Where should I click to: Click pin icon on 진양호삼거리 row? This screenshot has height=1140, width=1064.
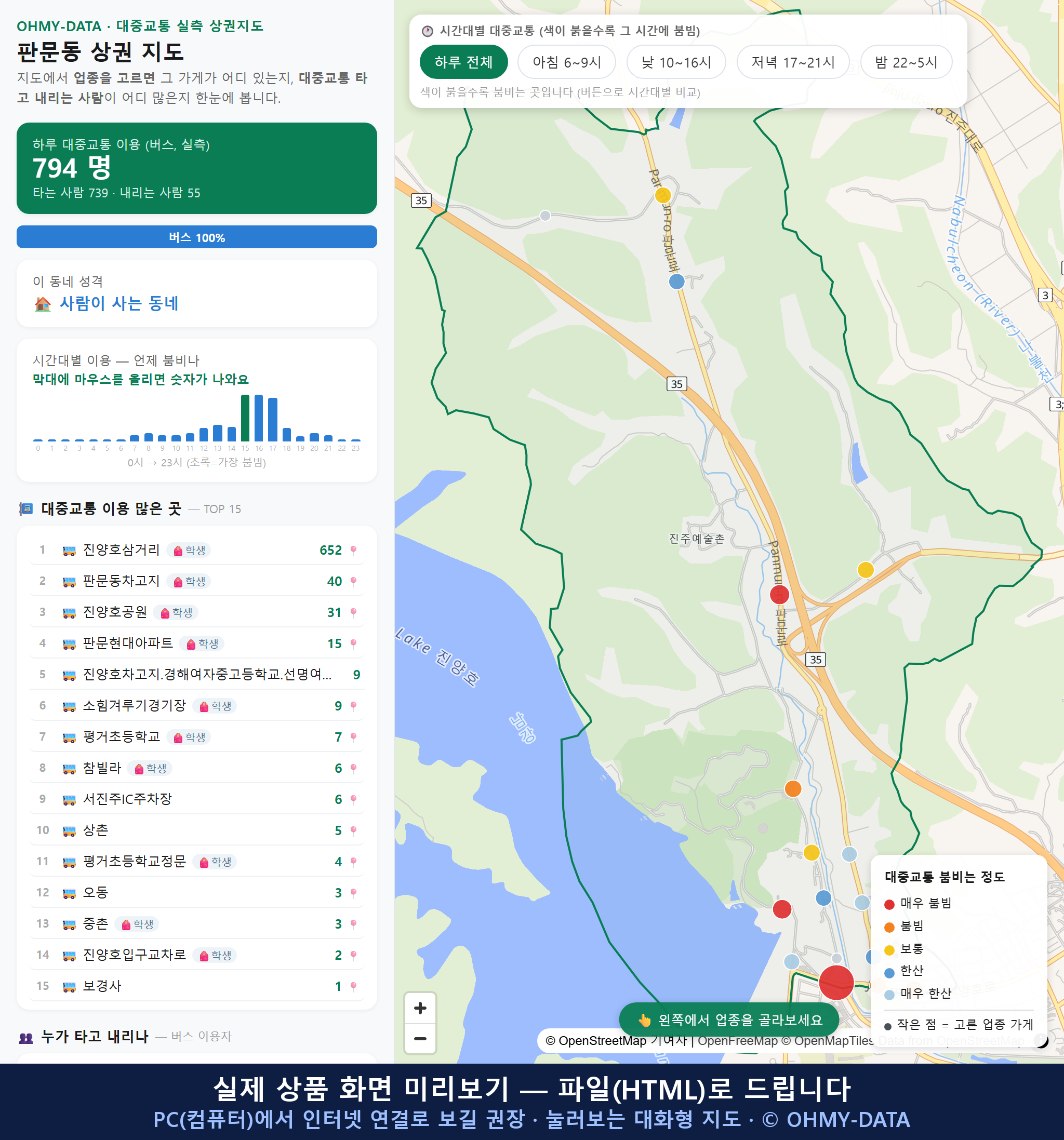tap(353, 551)
